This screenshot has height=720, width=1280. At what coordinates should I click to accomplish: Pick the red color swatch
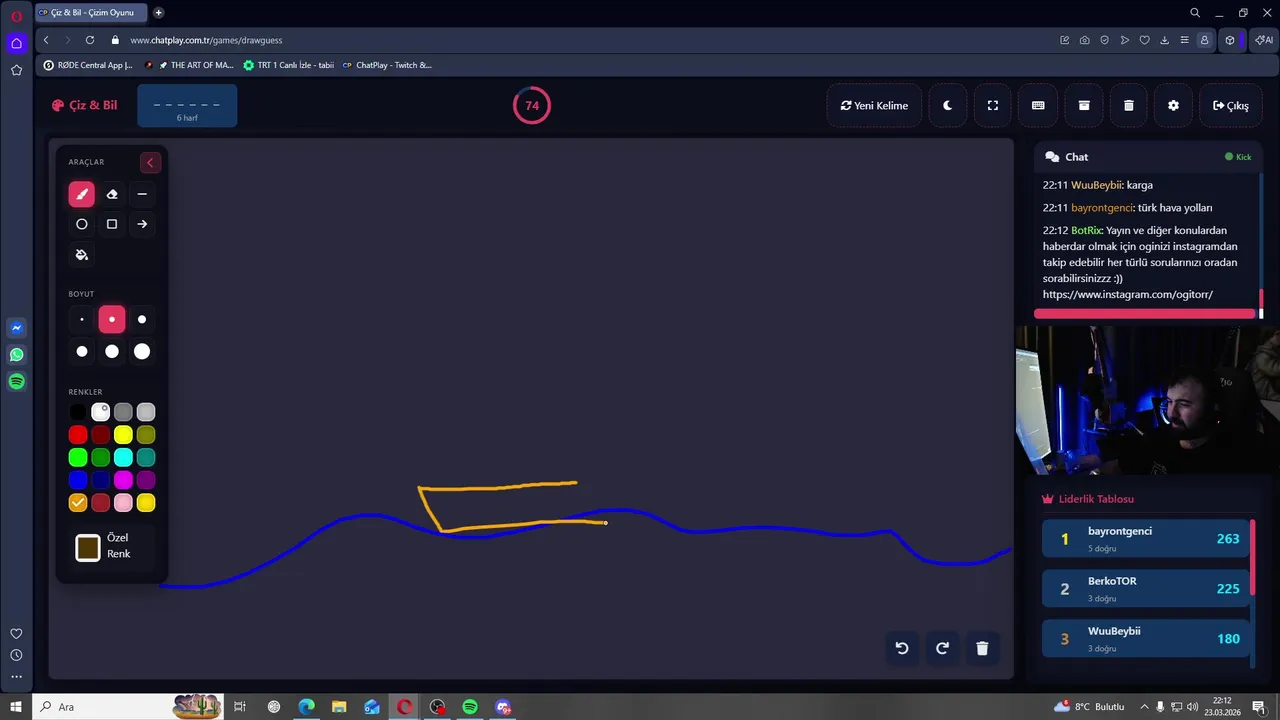tap(78, 435)
